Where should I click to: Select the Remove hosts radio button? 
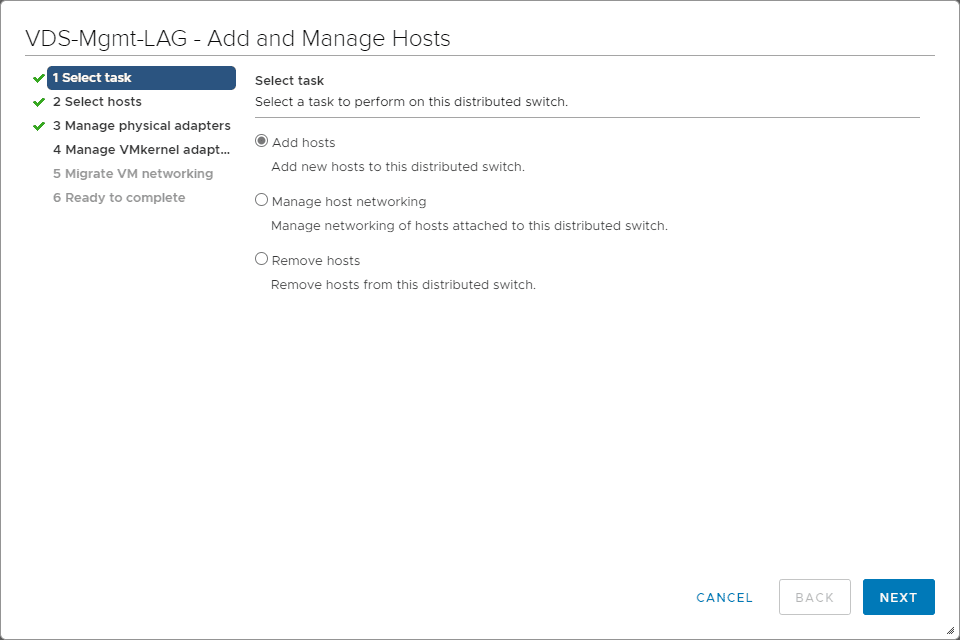(x=262, y=260)
